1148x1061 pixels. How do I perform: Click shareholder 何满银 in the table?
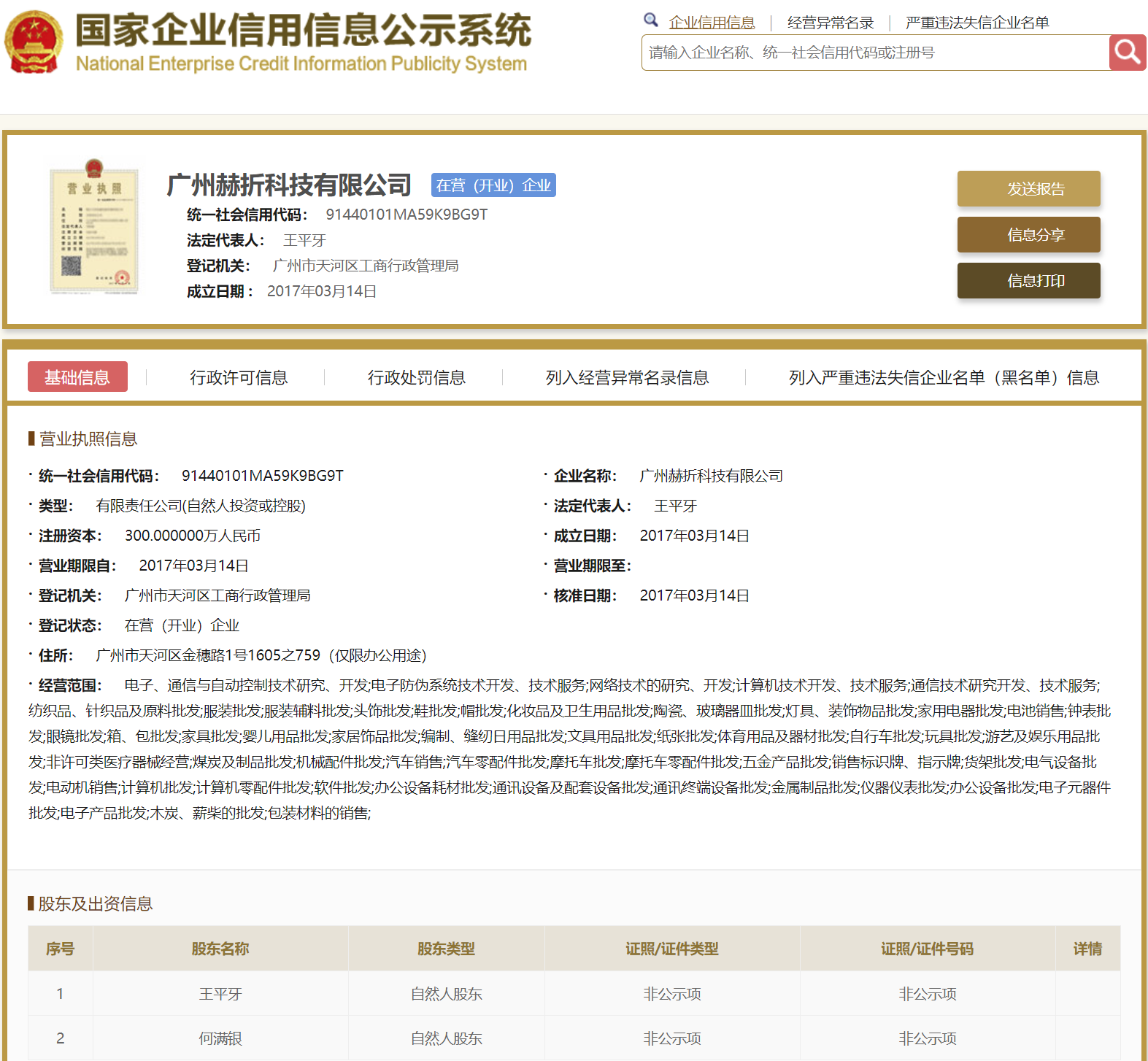(x=220, y=1038)
